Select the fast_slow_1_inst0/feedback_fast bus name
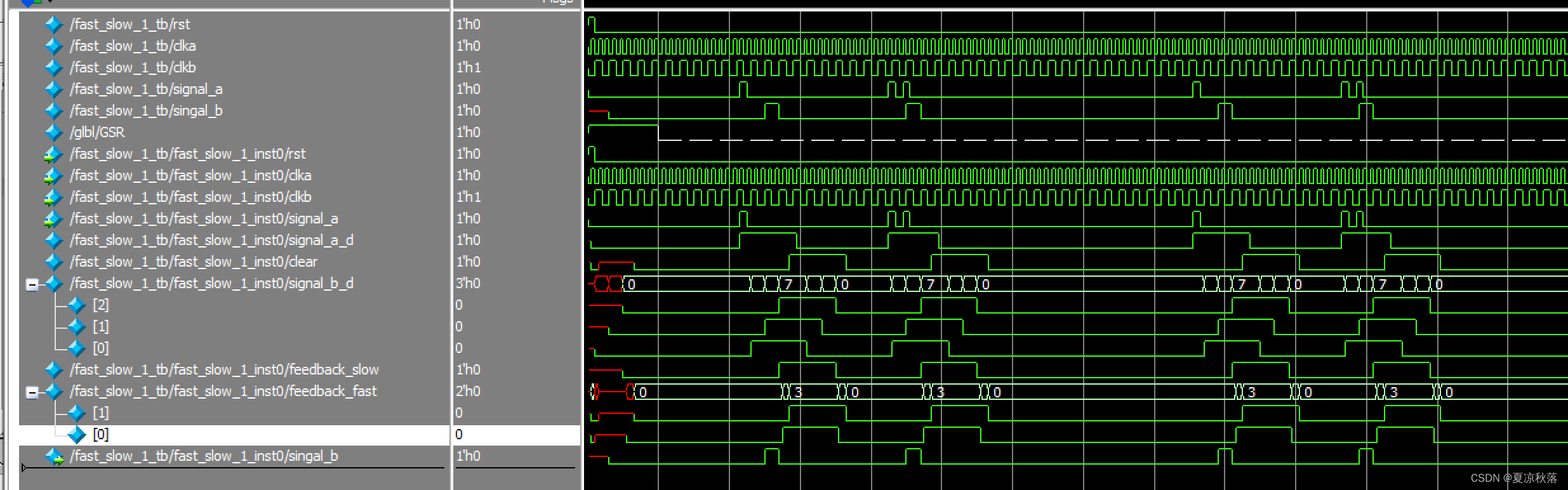Screen dimensions: 1568x490 coord(223,391)
